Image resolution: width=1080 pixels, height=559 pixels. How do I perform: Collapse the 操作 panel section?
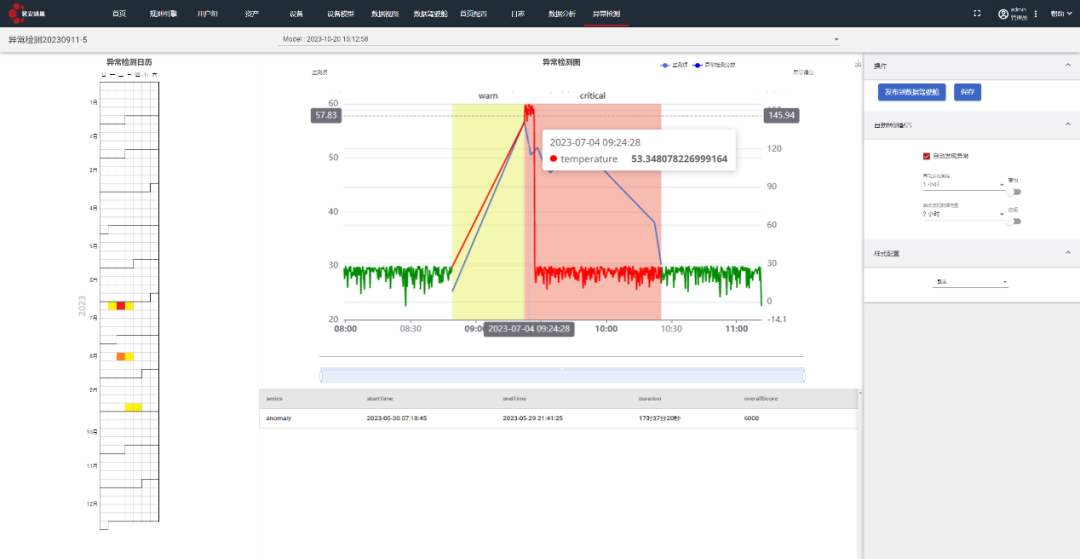click(x=1067, y=65)
